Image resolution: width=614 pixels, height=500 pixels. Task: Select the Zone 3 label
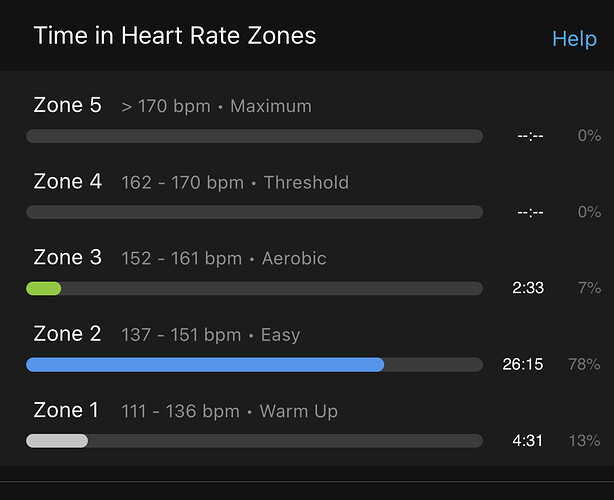tap(67, 257)
